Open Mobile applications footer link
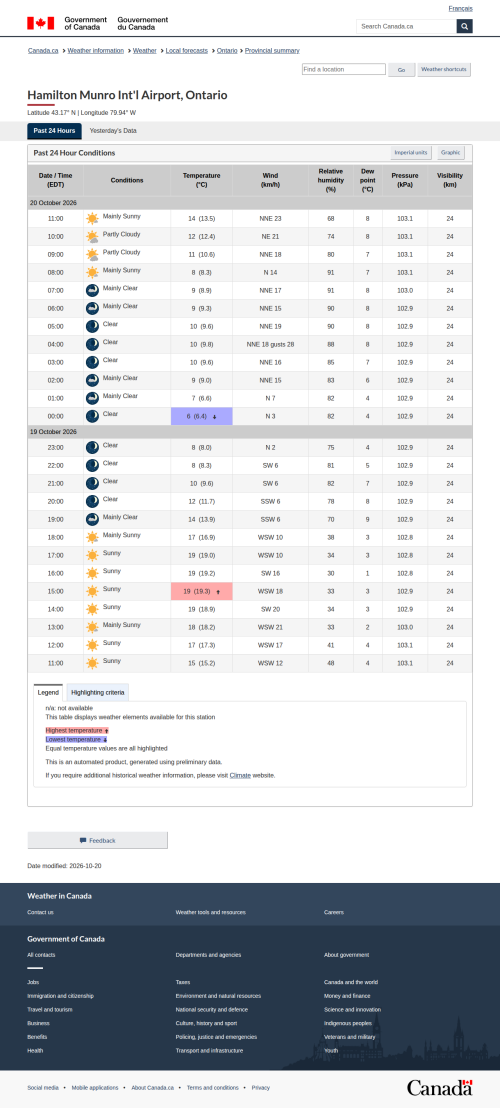 (95, 1088)
